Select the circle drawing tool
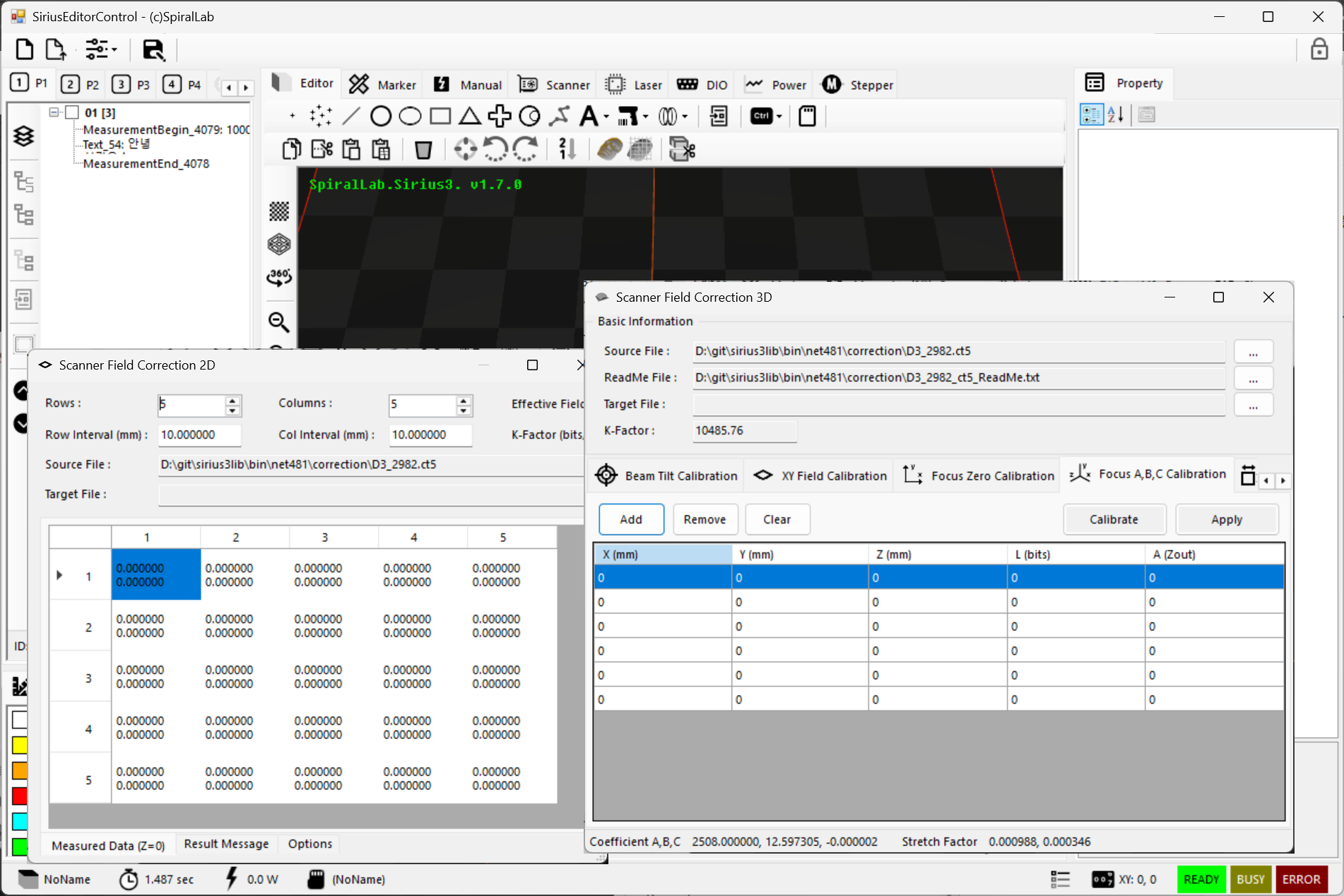 pos(381,116)
